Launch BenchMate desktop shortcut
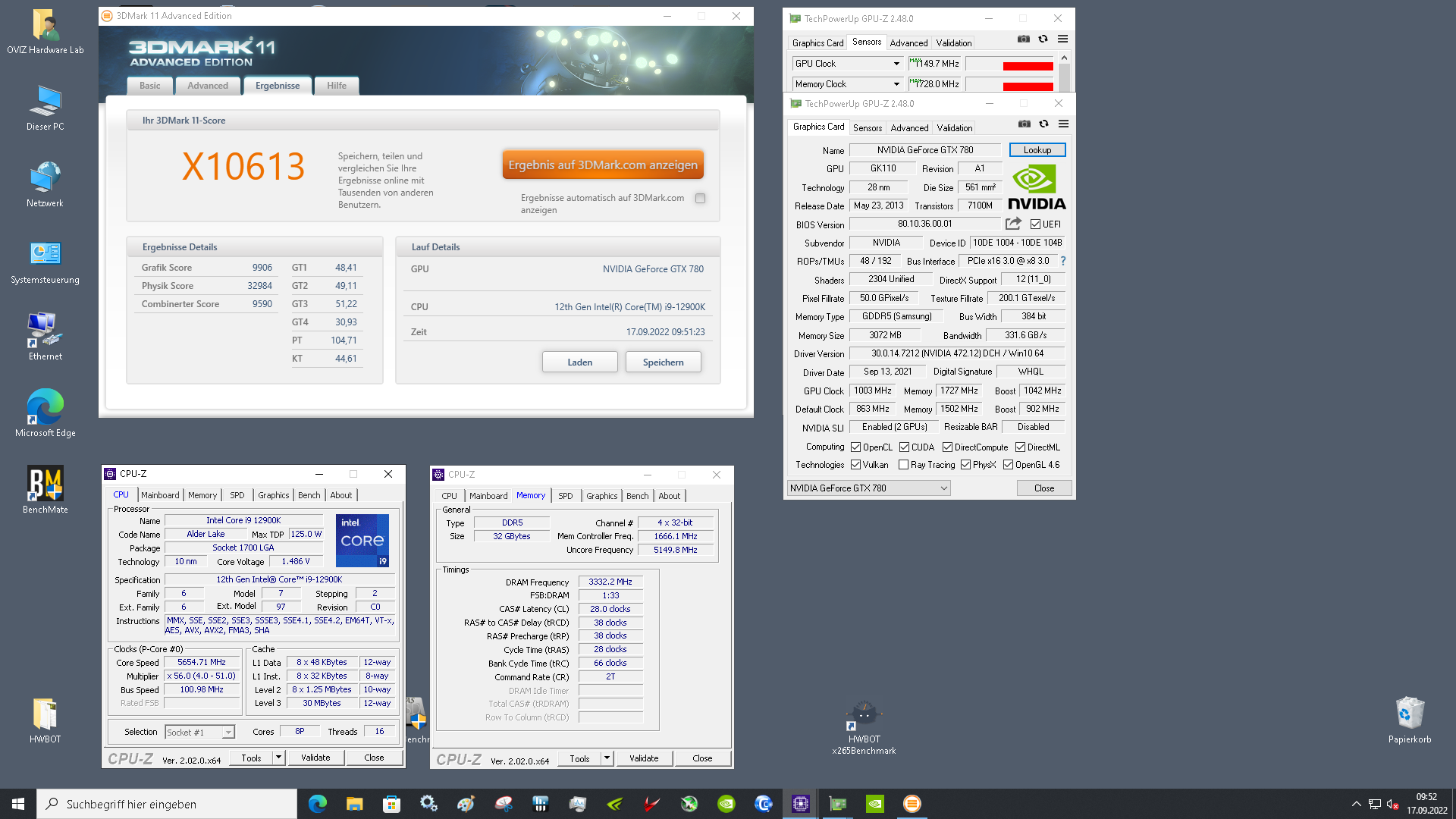Image resolution: width=1456 pixels, height=819 pixels. pyautogui.click(x=45, y=491)
